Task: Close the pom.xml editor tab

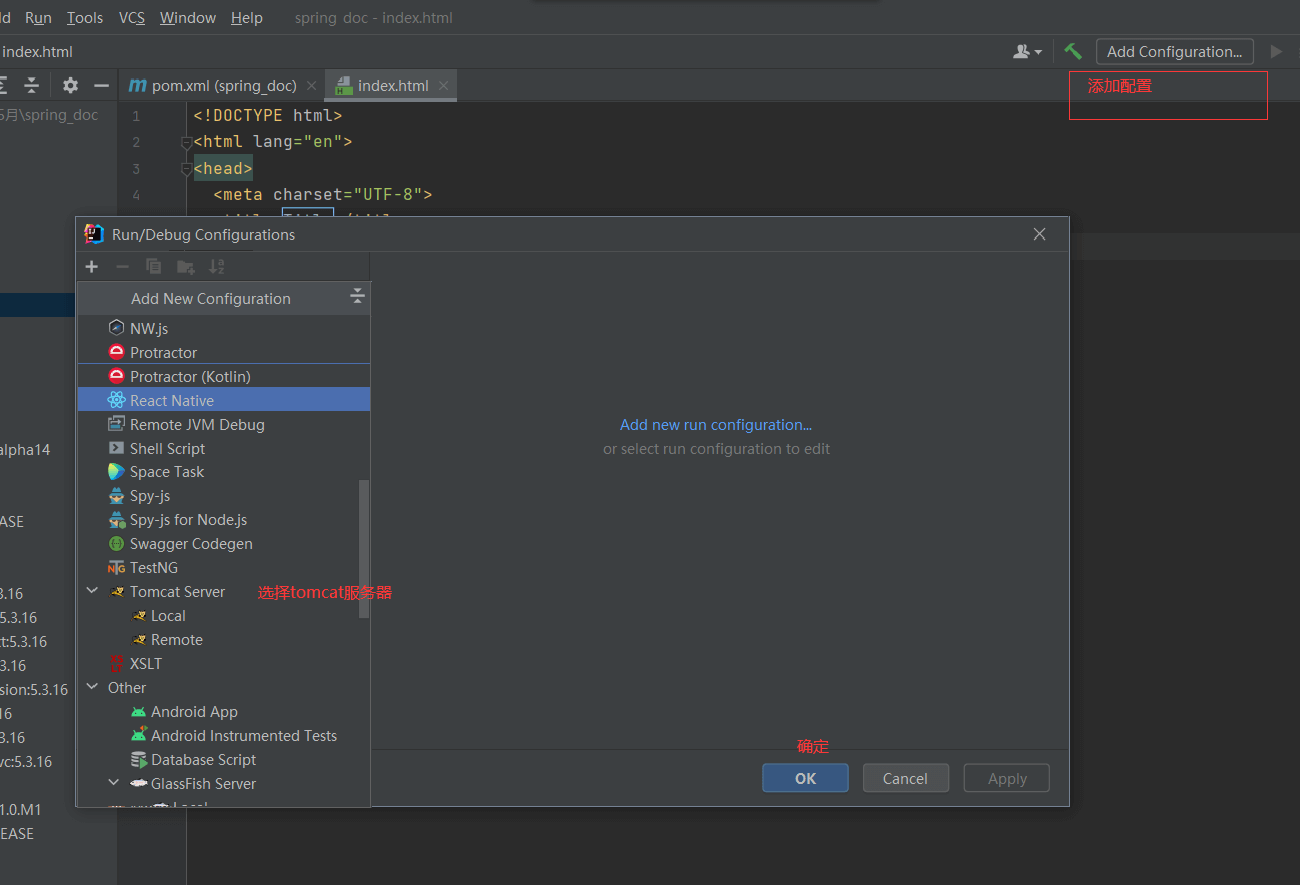Action: pos(312,86)
